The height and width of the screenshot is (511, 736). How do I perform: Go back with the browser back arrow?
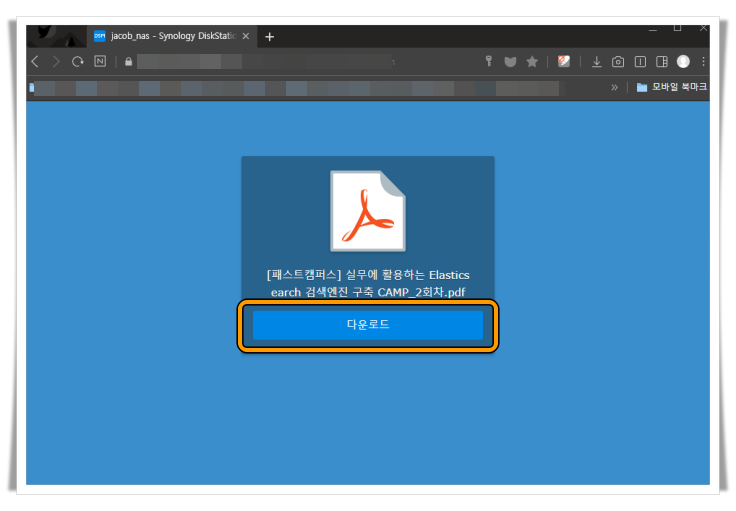(35, 61)
